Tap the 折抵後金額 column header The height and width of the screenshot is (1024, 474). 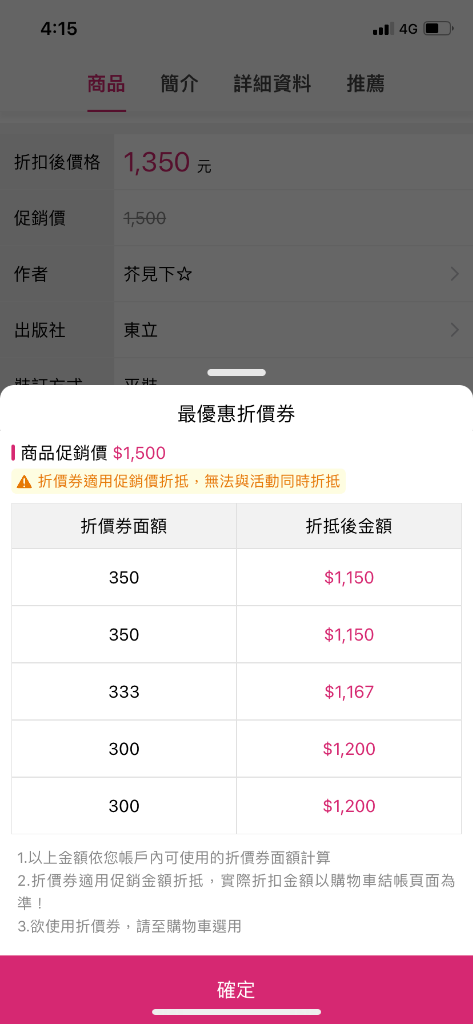(349, 526)
